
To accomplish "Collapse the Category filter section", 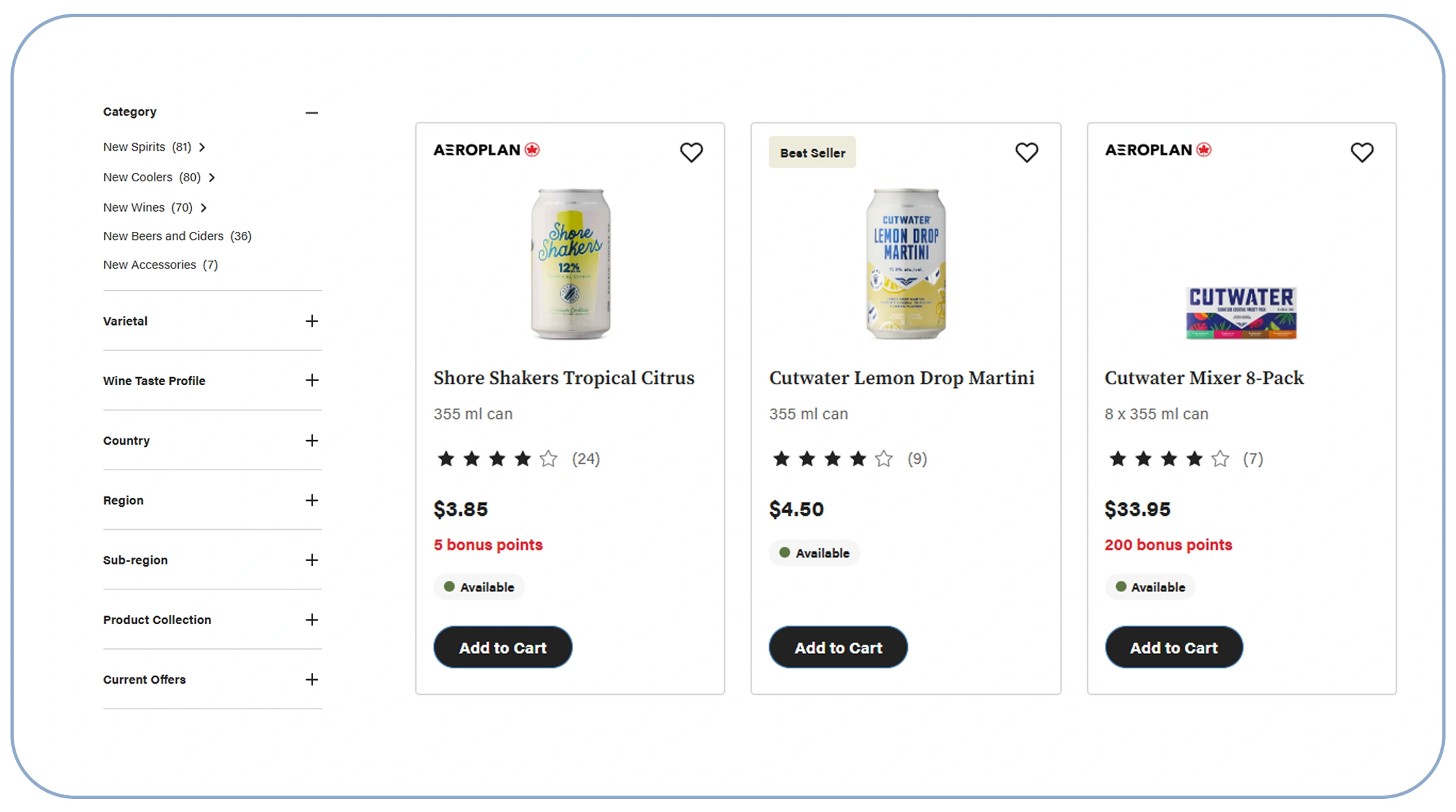I will tap(312, 113).
